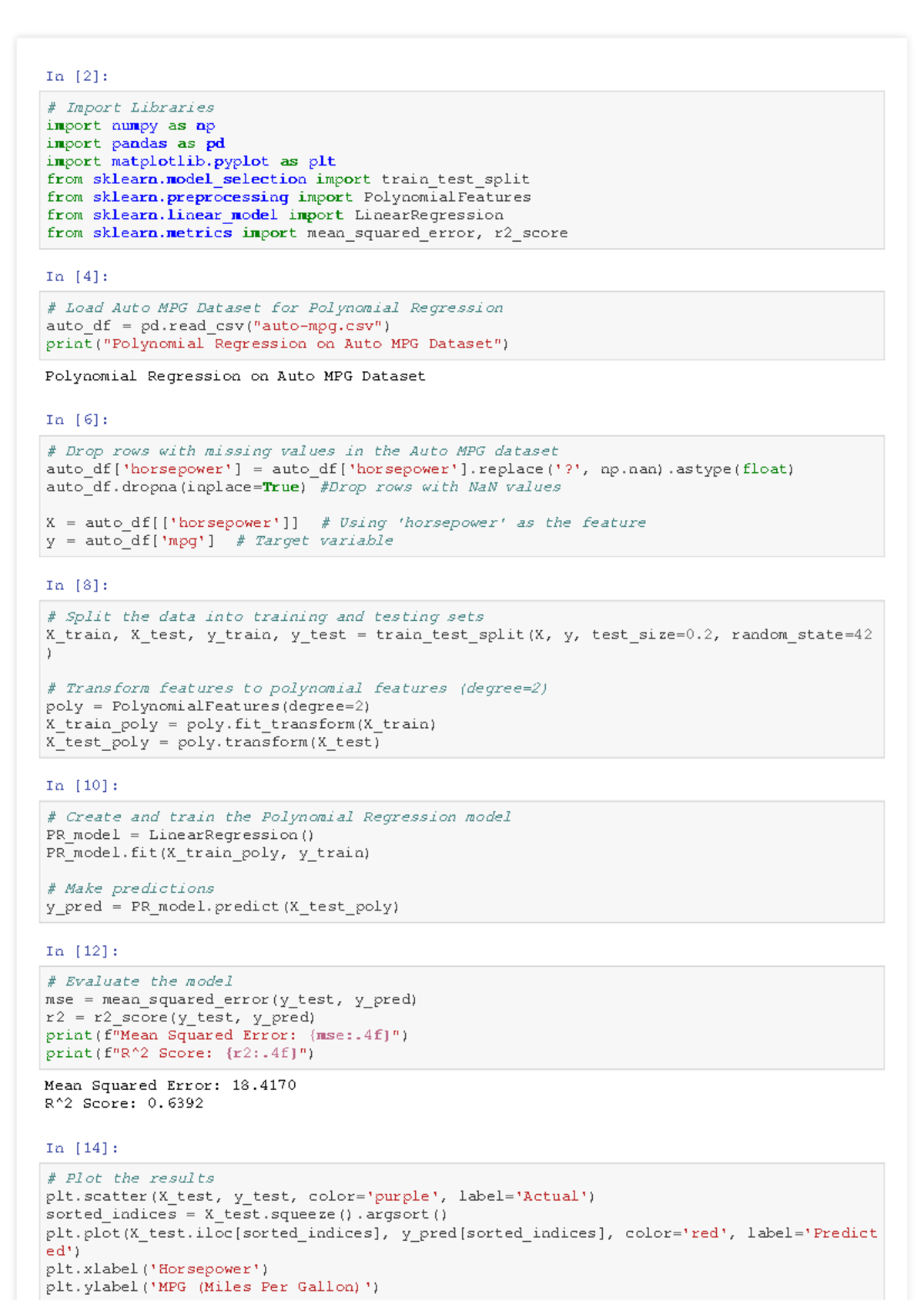Click the '# Import Libraries' comment
This screenshot has height=1308, width=924.
point(130,108)
